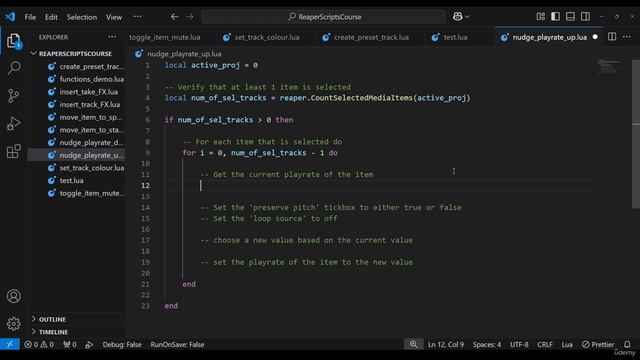Open the Copilot dropdown arrow
640x360 pixels.
pyautogui.click(x=467, y=17)
